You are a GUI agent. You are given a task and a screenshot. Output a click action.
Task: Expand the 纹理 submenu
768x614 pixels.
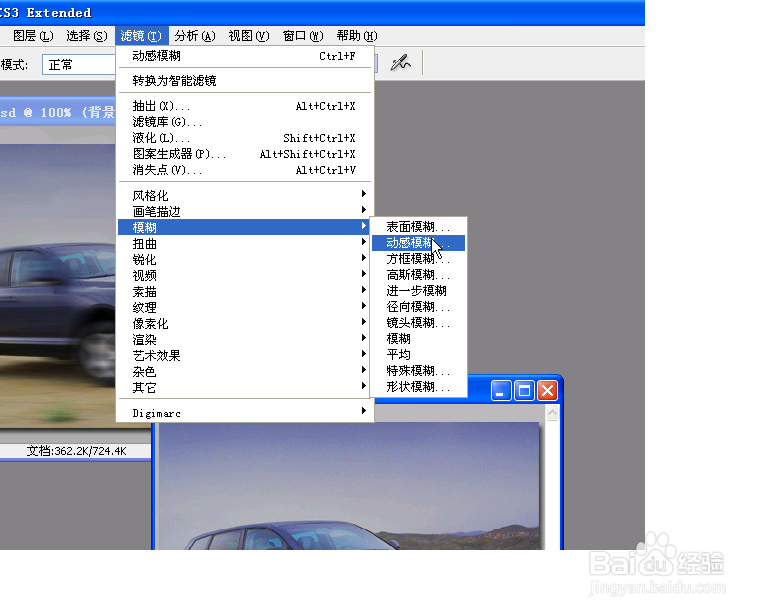tap(244, 307)
